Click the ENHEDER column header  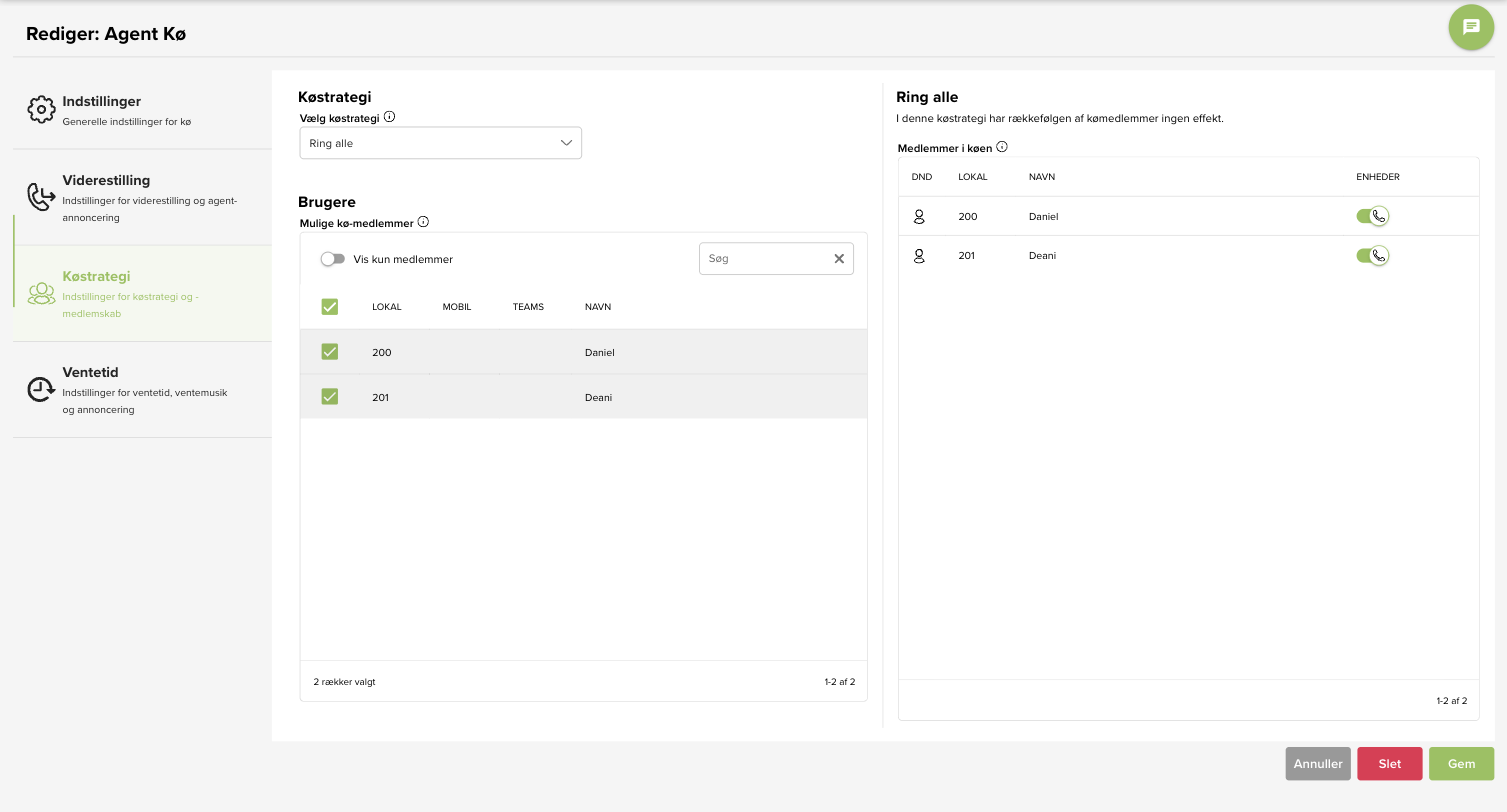(x=1377, y=177)
